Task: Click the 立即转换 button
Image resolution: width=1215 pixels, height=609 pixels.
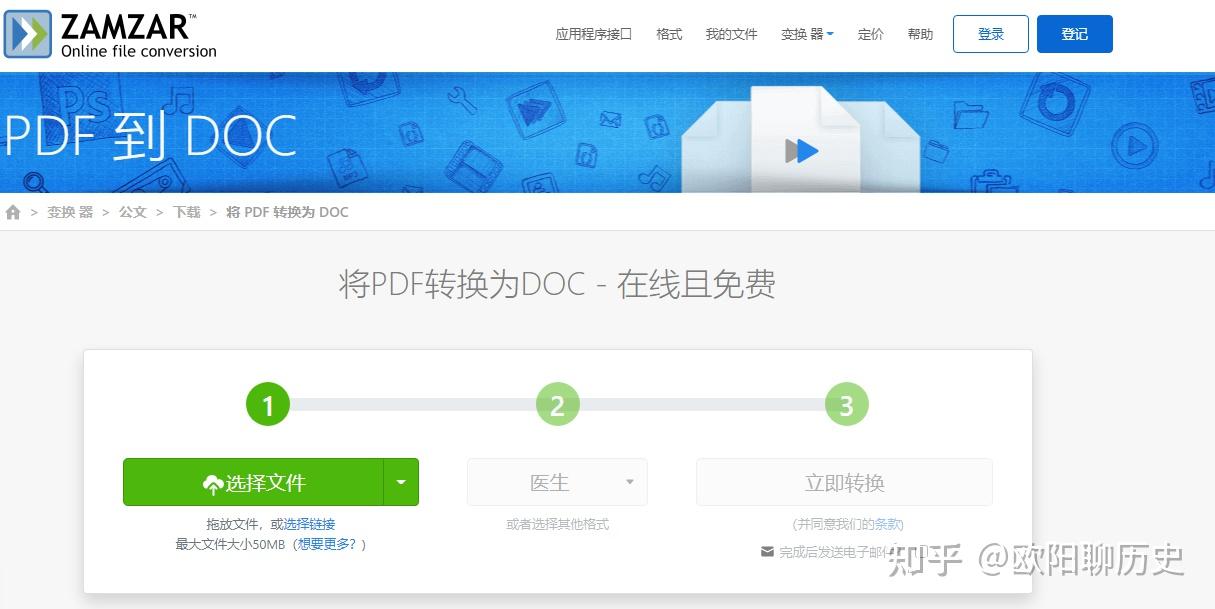Action: 844,482
